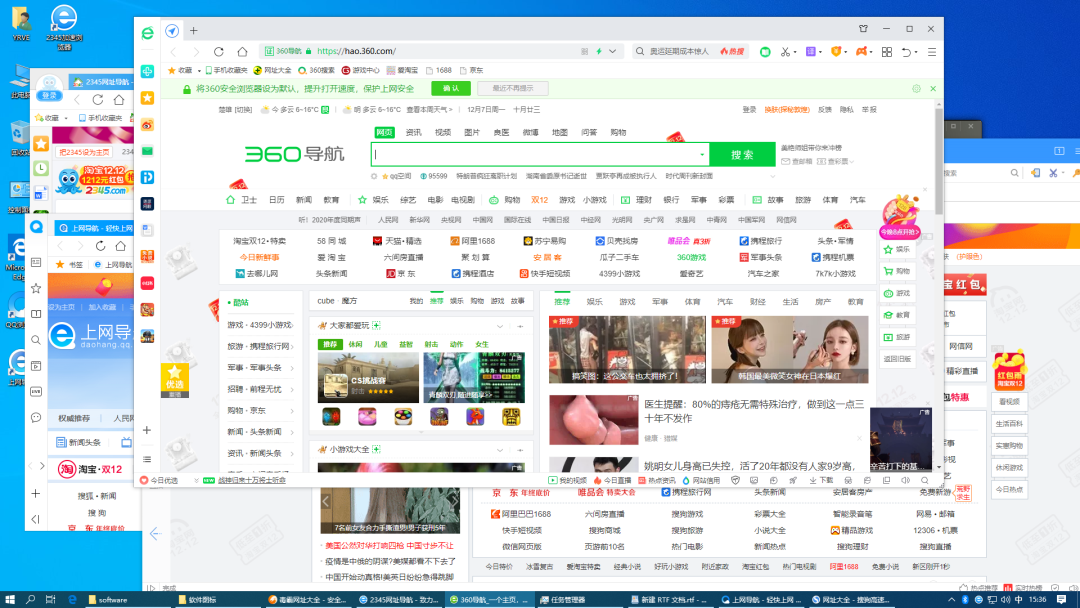This screenshot has width=1080, height=608.
Task: Open the 收藏 favorites star bookmark
Action: coord(180,70)
